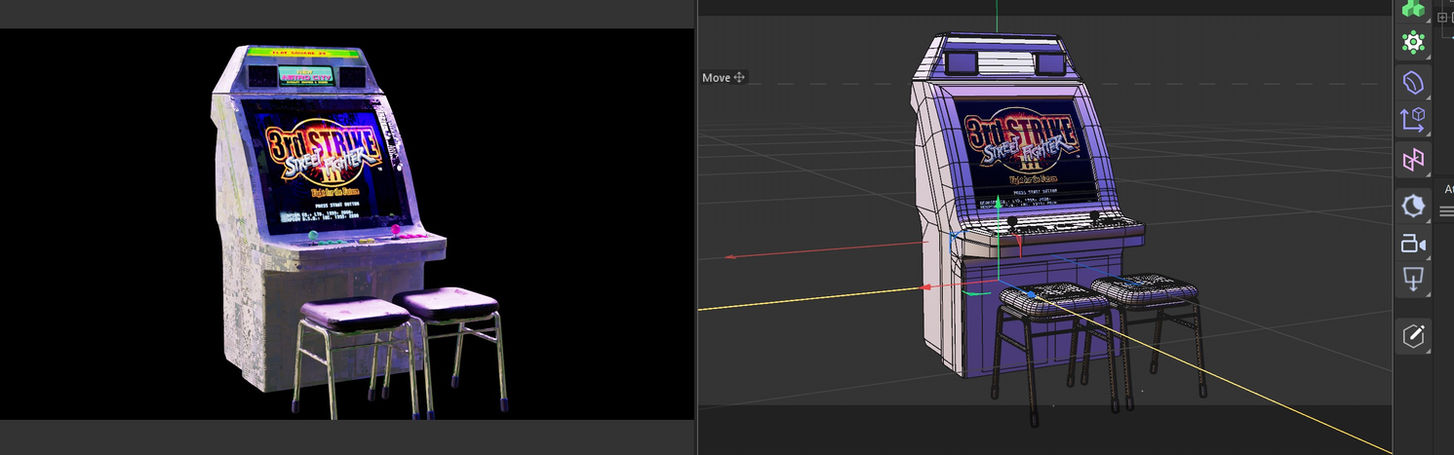Add a camera with the camera icon
Image resolution: width=1454 pixels, height=455 pixels.
(x=1412, y=244)
